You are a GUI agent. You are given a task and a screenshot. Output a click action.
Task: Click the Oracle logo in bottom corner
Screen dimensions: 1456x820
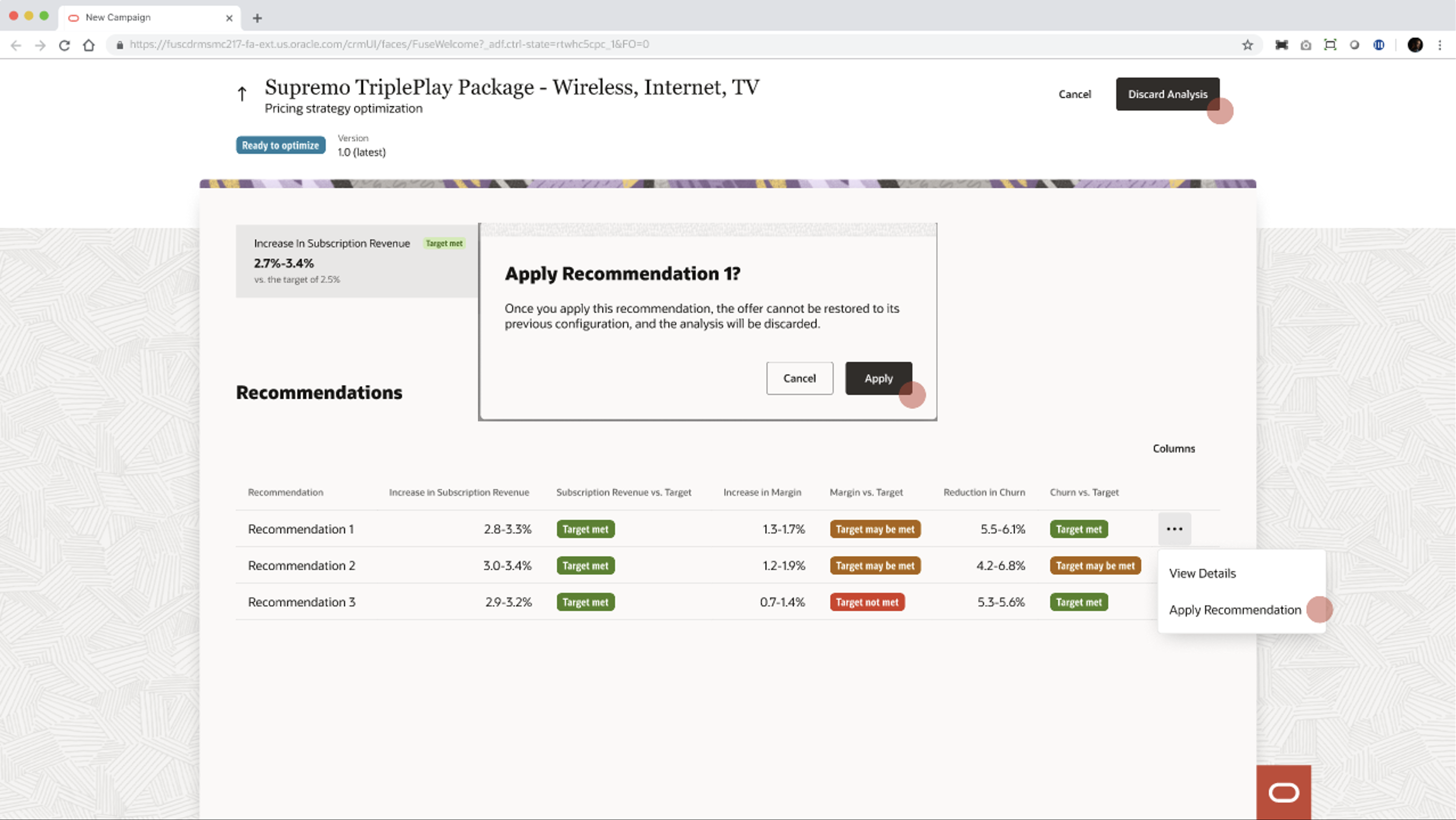coord(1284,792)
